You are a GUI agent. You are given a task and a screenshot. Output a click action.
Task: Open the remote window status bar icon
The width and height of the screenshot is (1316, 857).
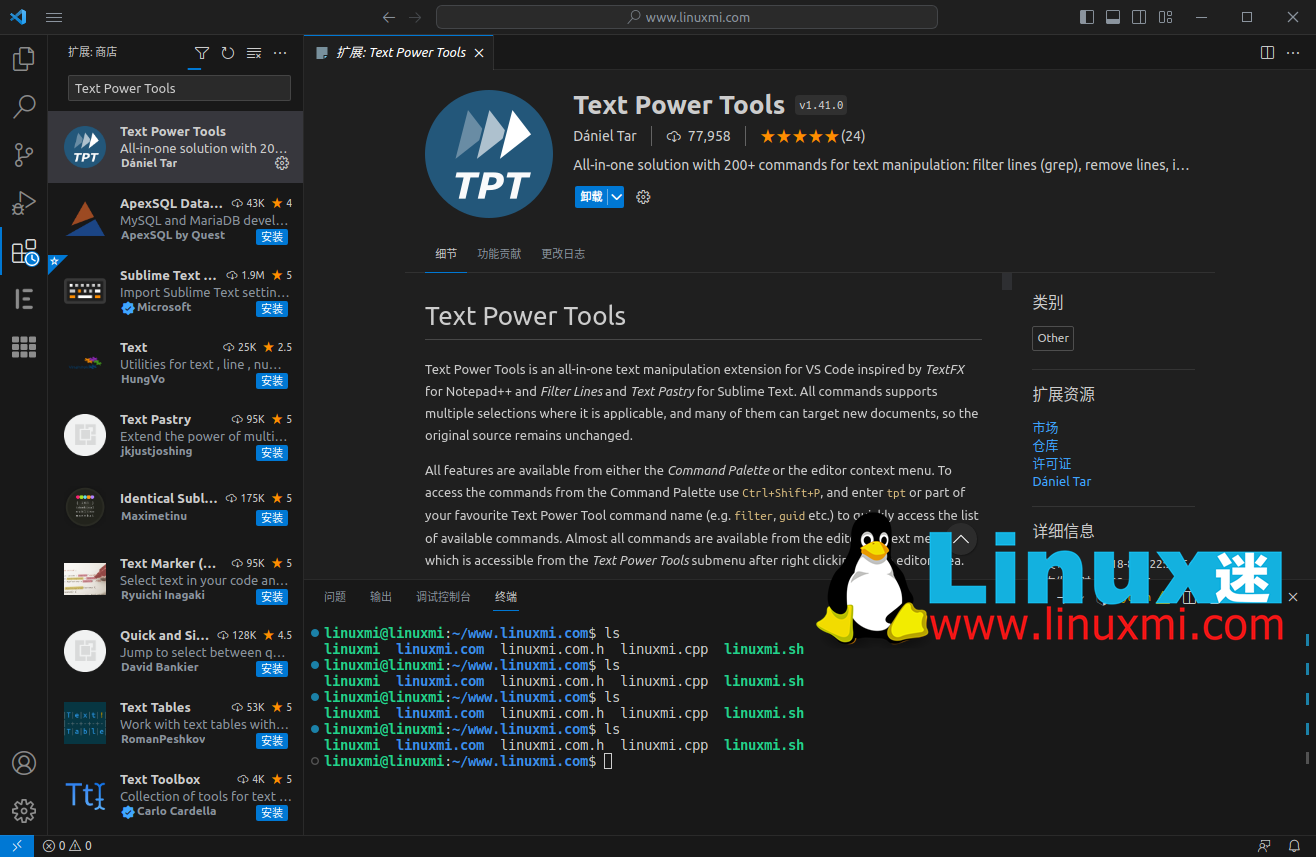point(17,846)
